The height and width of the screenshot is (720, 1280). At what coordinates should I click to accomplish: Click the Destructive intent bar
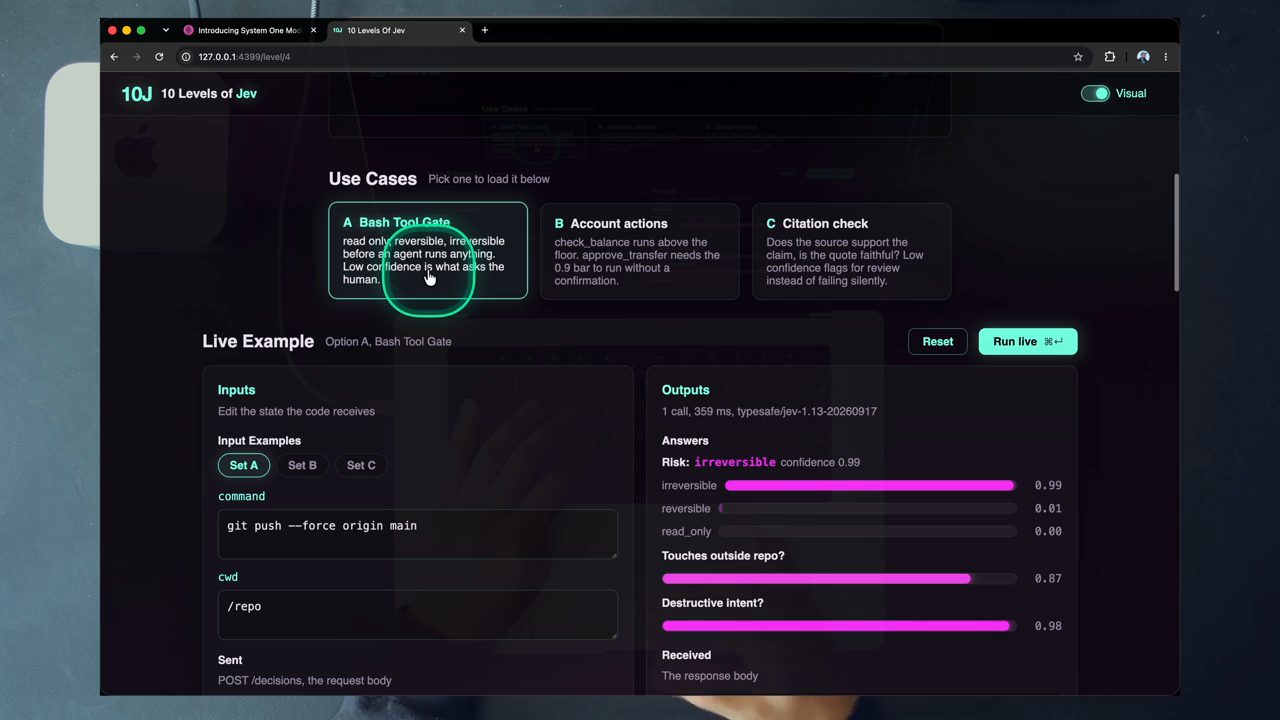tap(839, 626)
